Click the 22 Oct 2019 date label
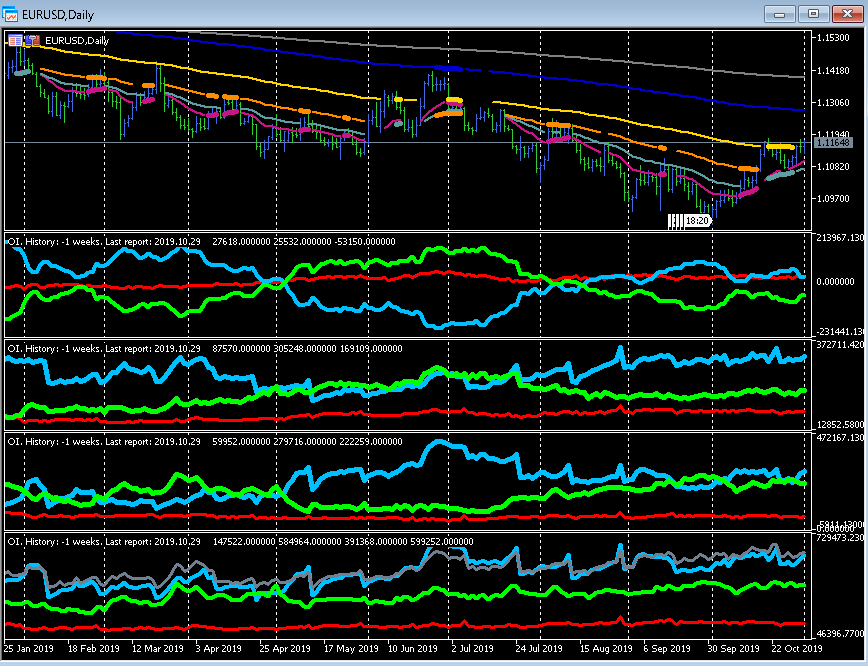The height and width of the screenshot is (666, 868). click(x=797, y=648)
